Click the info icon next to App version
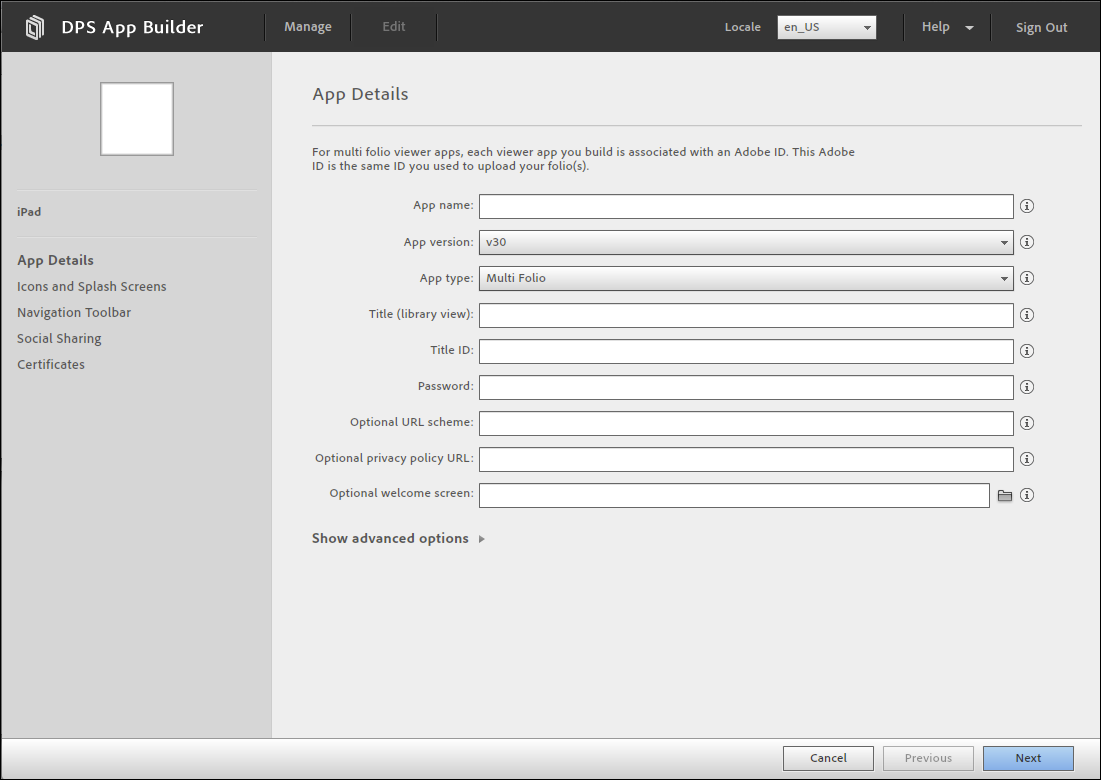Image resolution: width=1101 pixels, height=780 pixels. pyautogui.click(x=1026, y=242)
